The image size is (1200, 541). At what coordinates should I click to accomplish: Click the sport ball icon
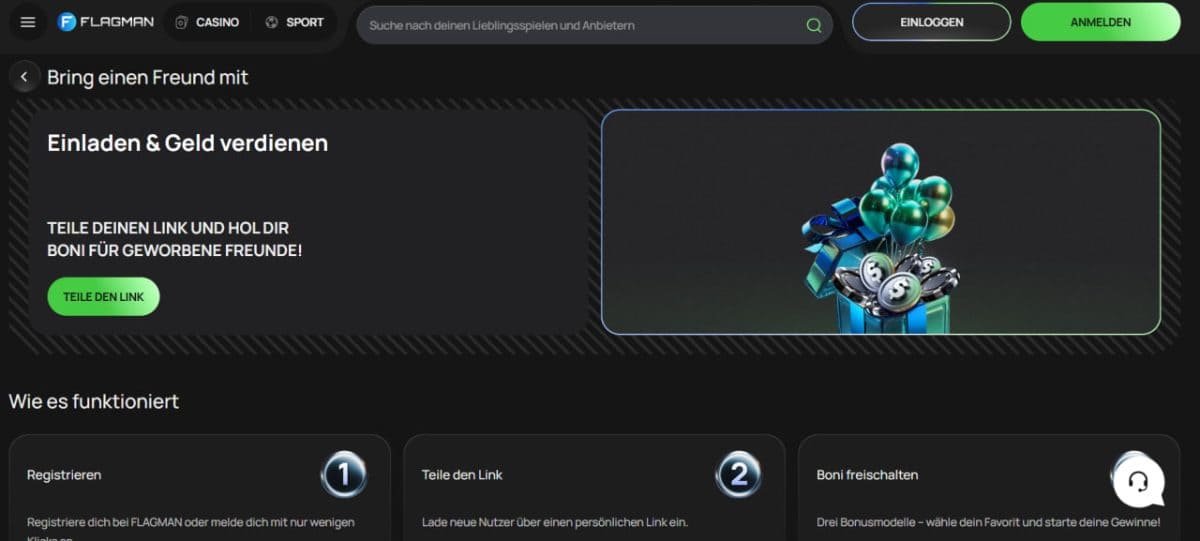(272, 22)
